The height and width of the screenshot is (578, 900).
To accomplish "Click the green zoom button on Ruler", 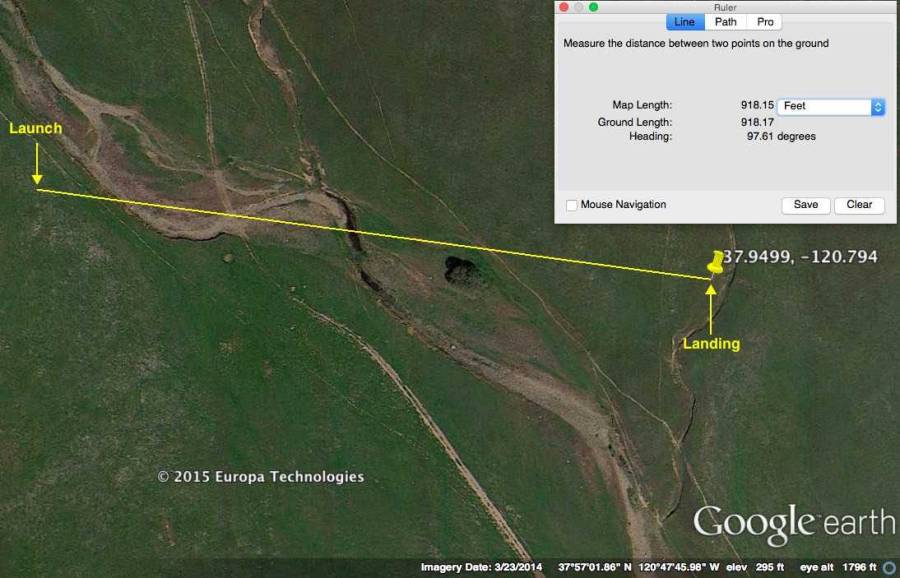I will tap(593, 7).
